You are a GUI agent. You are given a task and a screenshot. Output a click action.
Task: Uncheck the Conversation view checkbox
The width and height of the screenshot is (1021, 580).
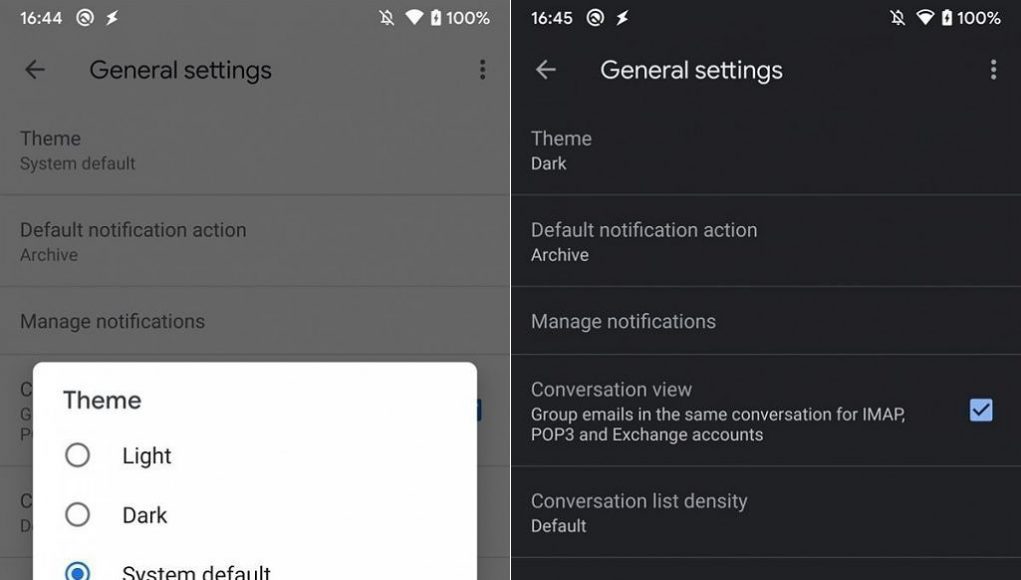[x=981, y=410]
